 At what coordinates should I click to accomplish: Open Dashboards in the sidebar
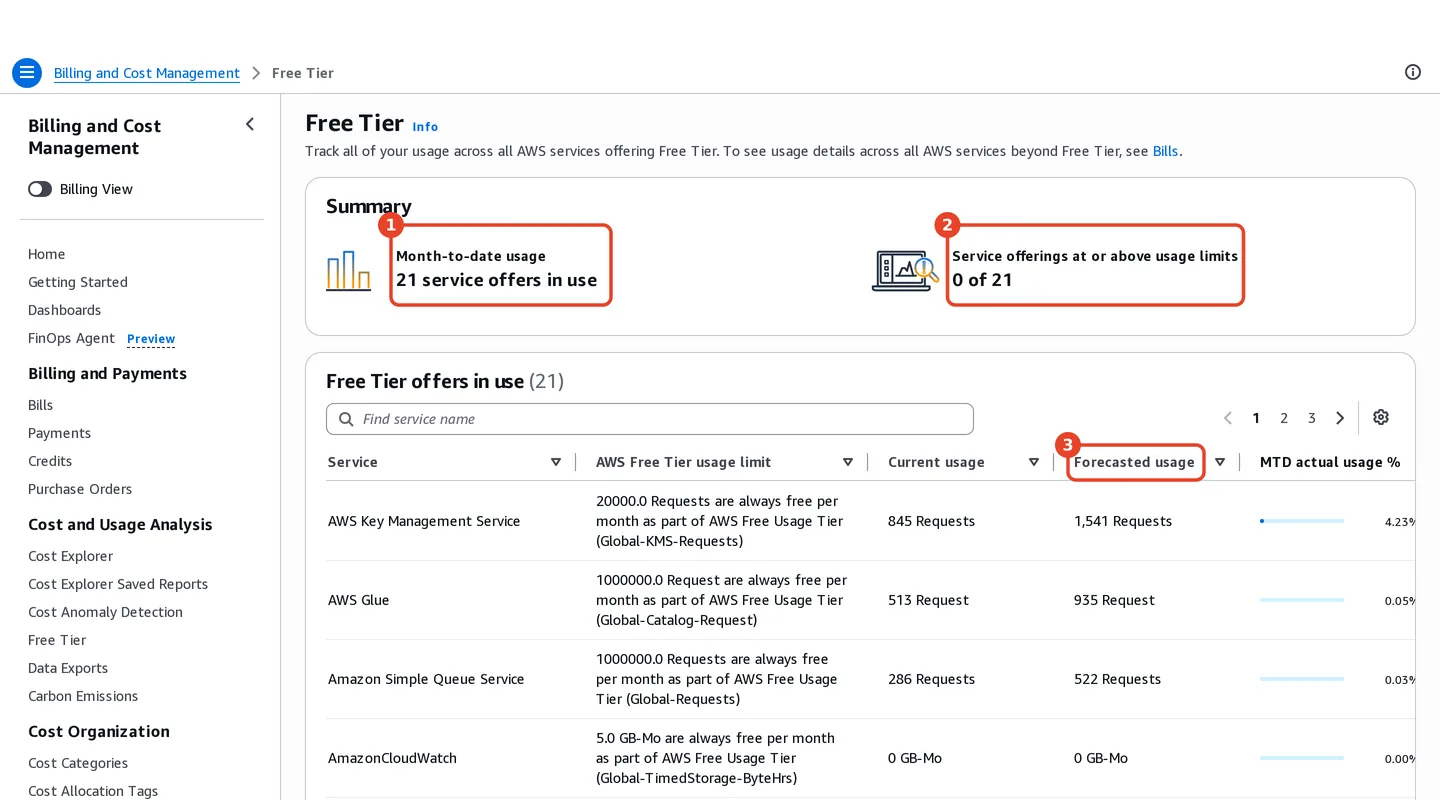click(x=65, y=310)
